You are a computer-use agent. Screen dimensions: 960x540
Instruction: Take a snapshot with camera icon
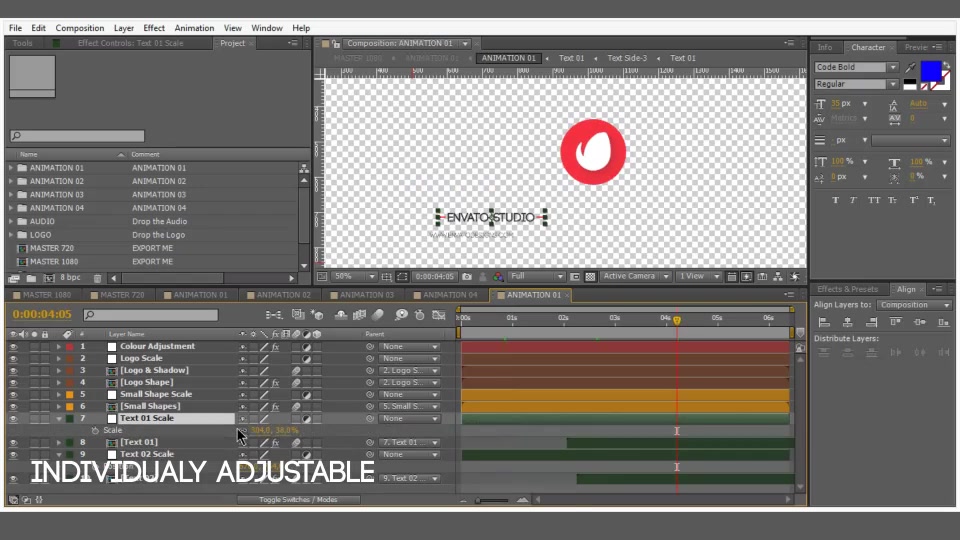[467, 277]
